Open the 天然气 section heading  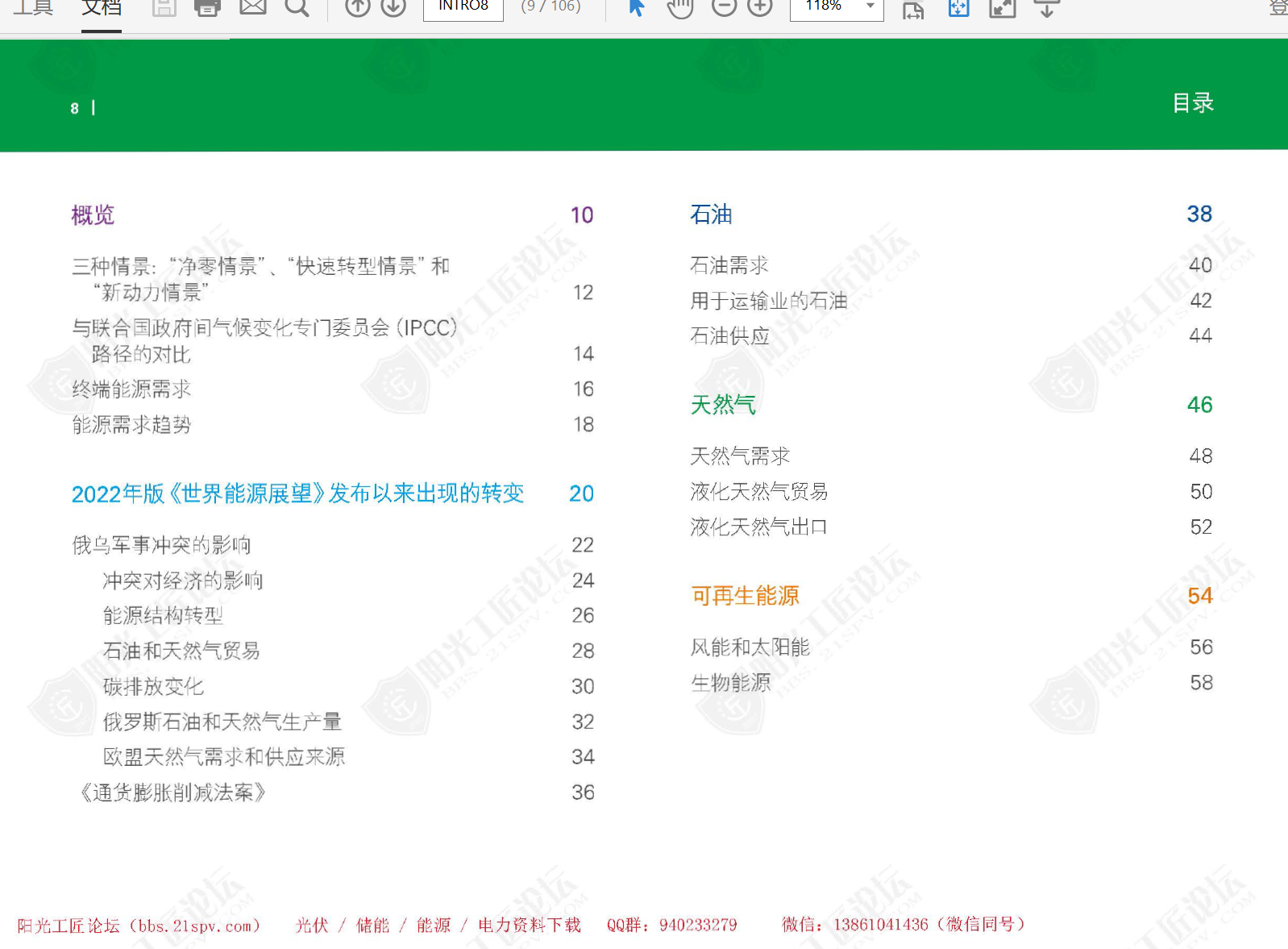[x=723, y=405]
